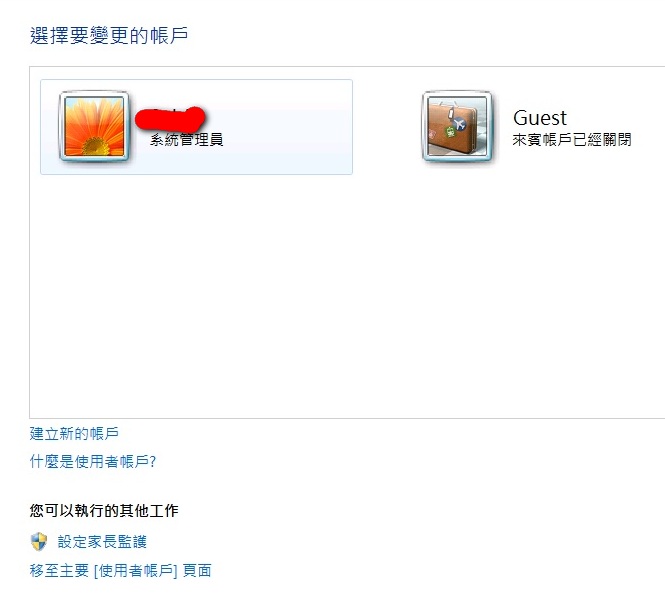The width and height of the screenshot is (665, 603).
Task: Click the 選擇要變更的帳戶 page heading
Action: point(109,35)
